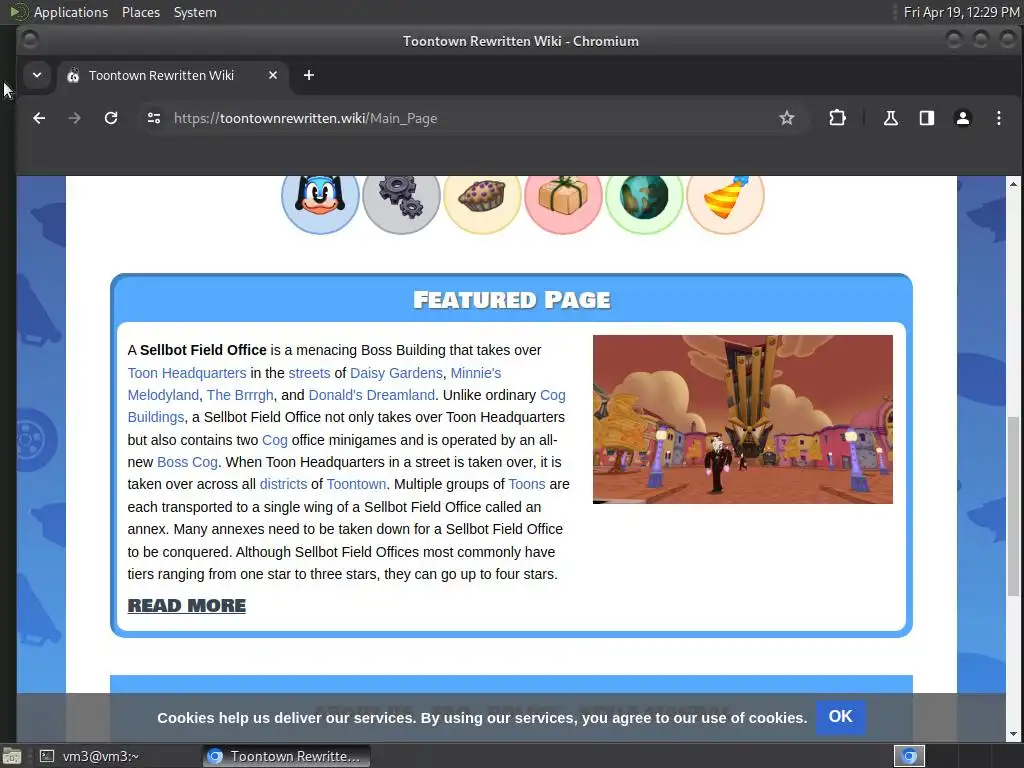Go back to previous page
This screenshot has width=1024, height=768.
pyautogui.click(x=39, y=118)
